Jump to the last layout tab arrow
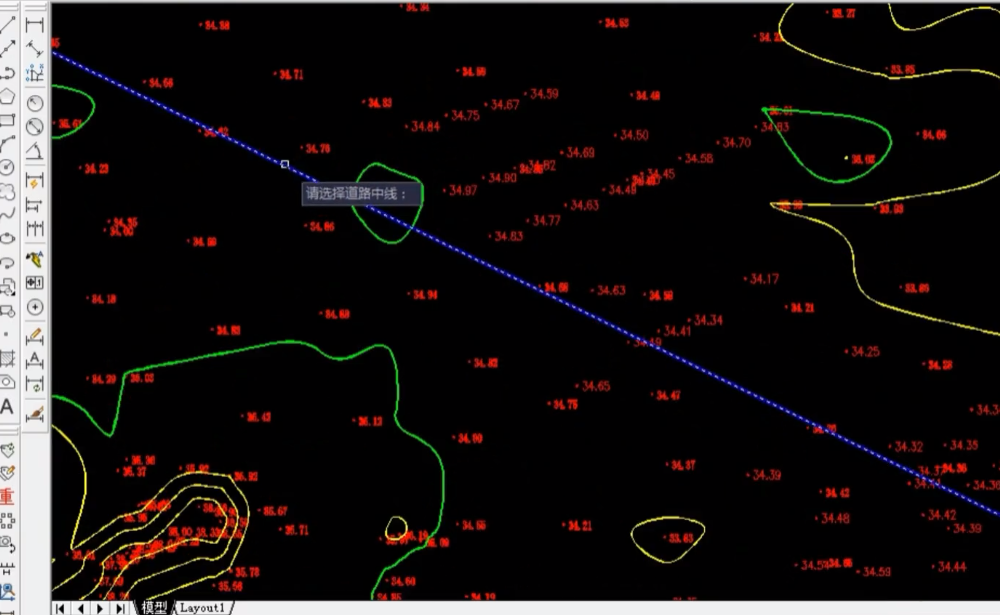 121,607
